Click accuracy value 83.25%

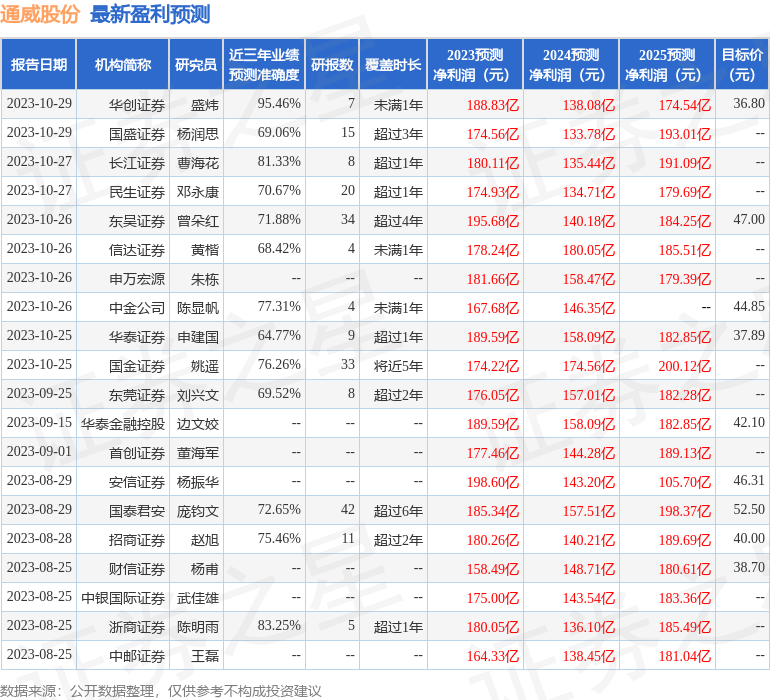279,625
